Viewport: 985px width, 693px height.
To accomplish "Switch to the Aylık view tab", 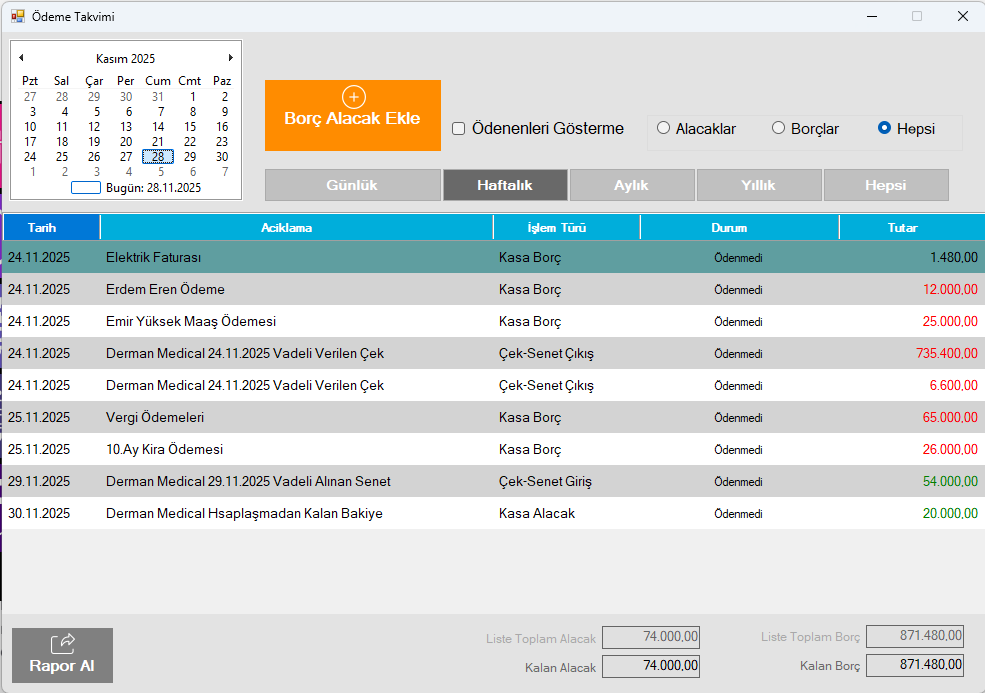I will point(631,185).
